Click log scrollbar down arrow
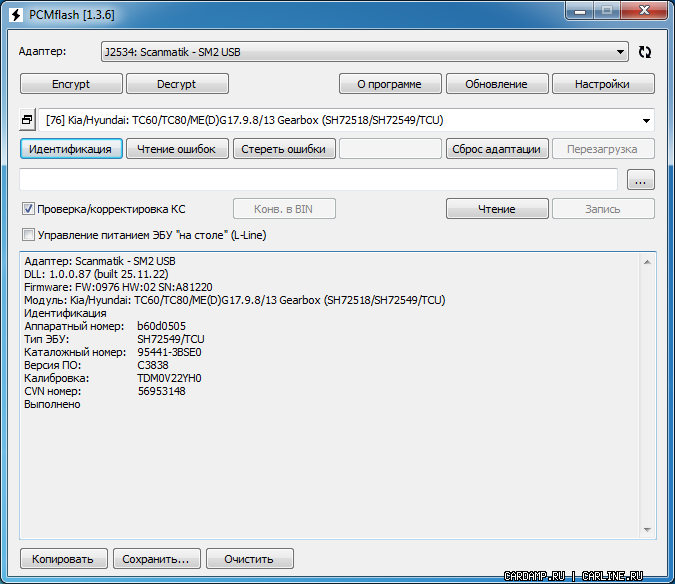 (x=647, y=530)
